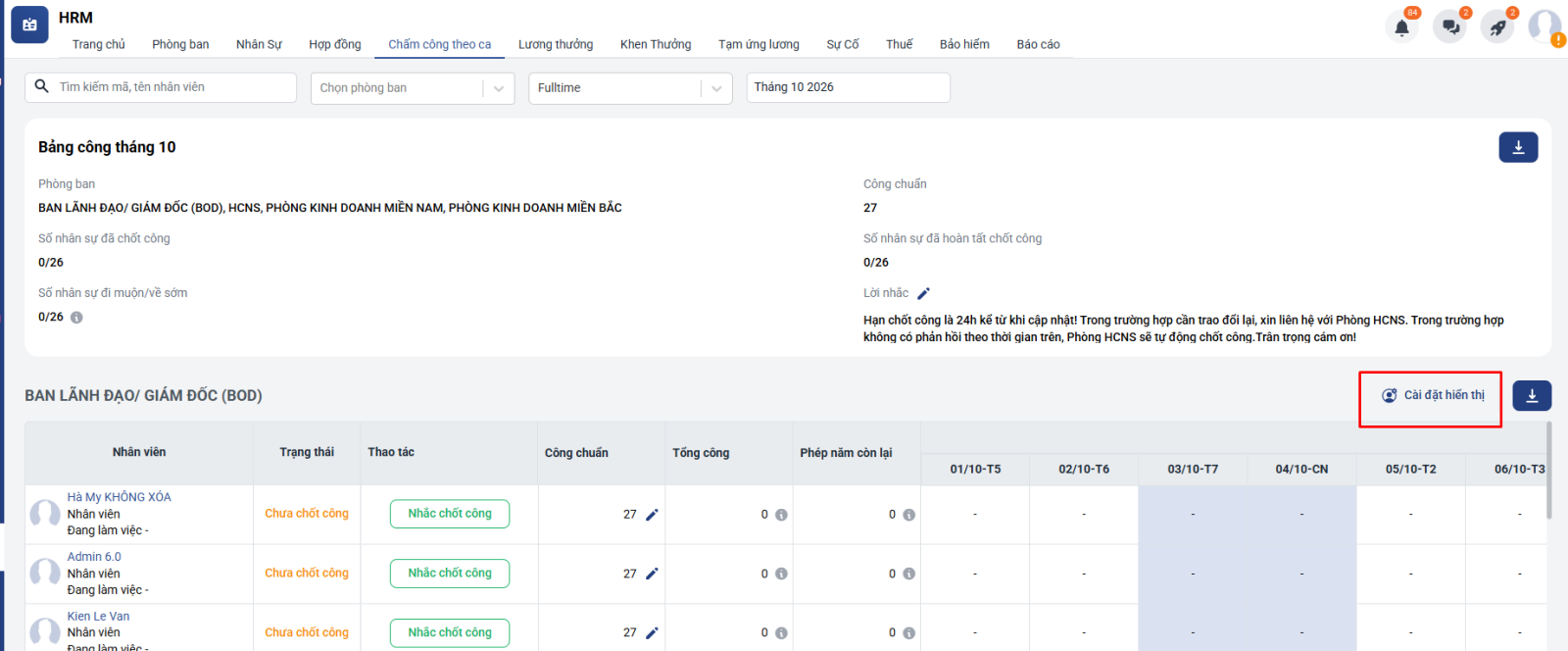Image resolution: width=1568 pixels, height=651 pixels.
Task: Edit Công chuẩn for Hà My KHÔNG XÓA
Action: click(x=652, y=515)
